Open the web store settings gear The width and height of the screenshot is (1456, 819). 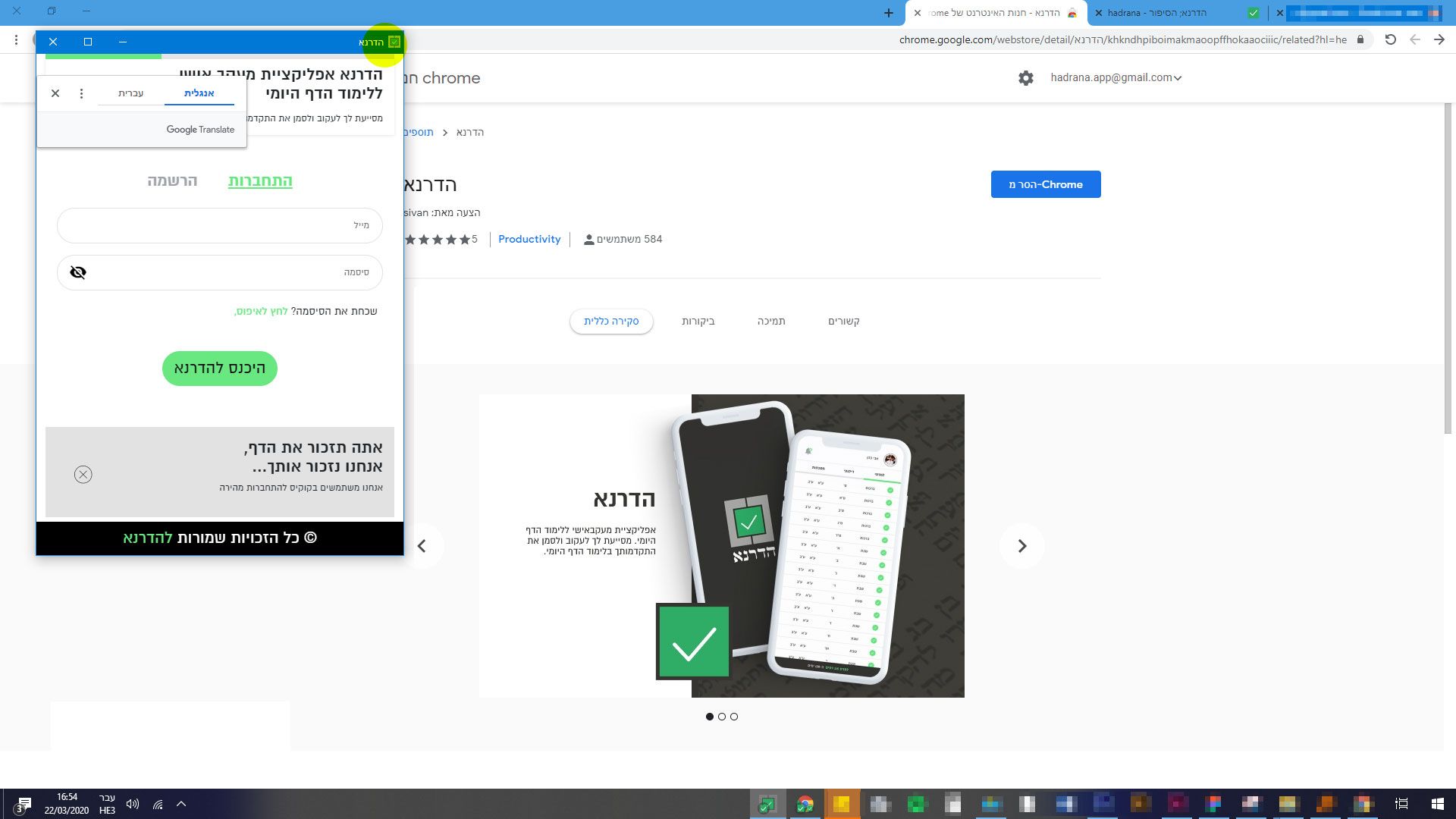point(1025,78)
